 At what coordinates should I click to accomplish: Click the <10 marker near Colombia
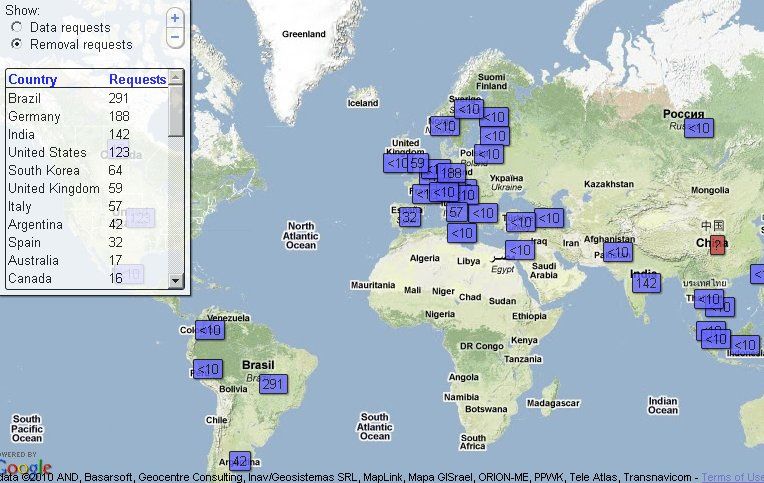210,330
